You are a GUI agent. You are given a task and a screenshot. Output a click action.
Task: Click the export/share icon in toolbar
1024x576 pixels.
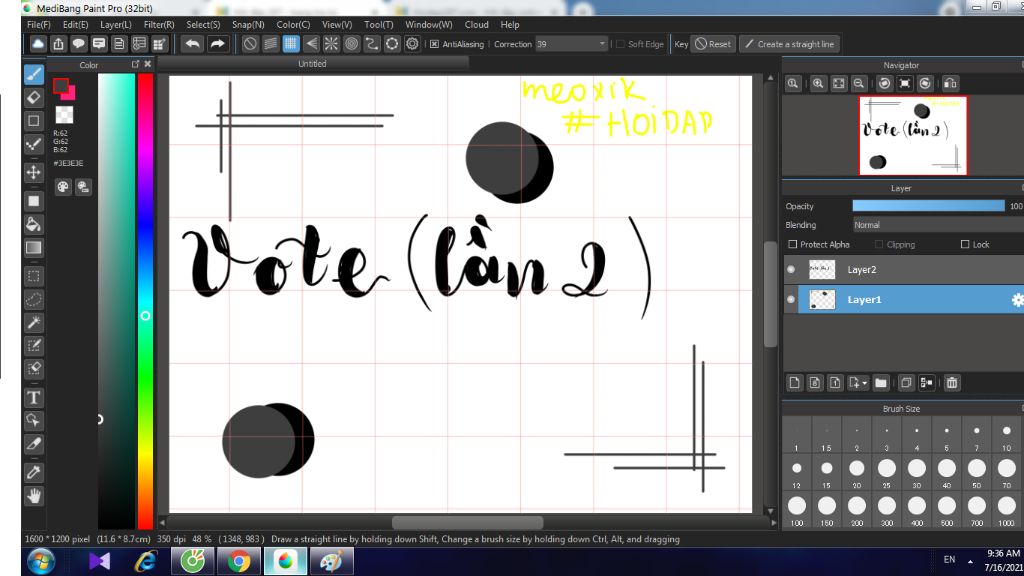[58, 44]
